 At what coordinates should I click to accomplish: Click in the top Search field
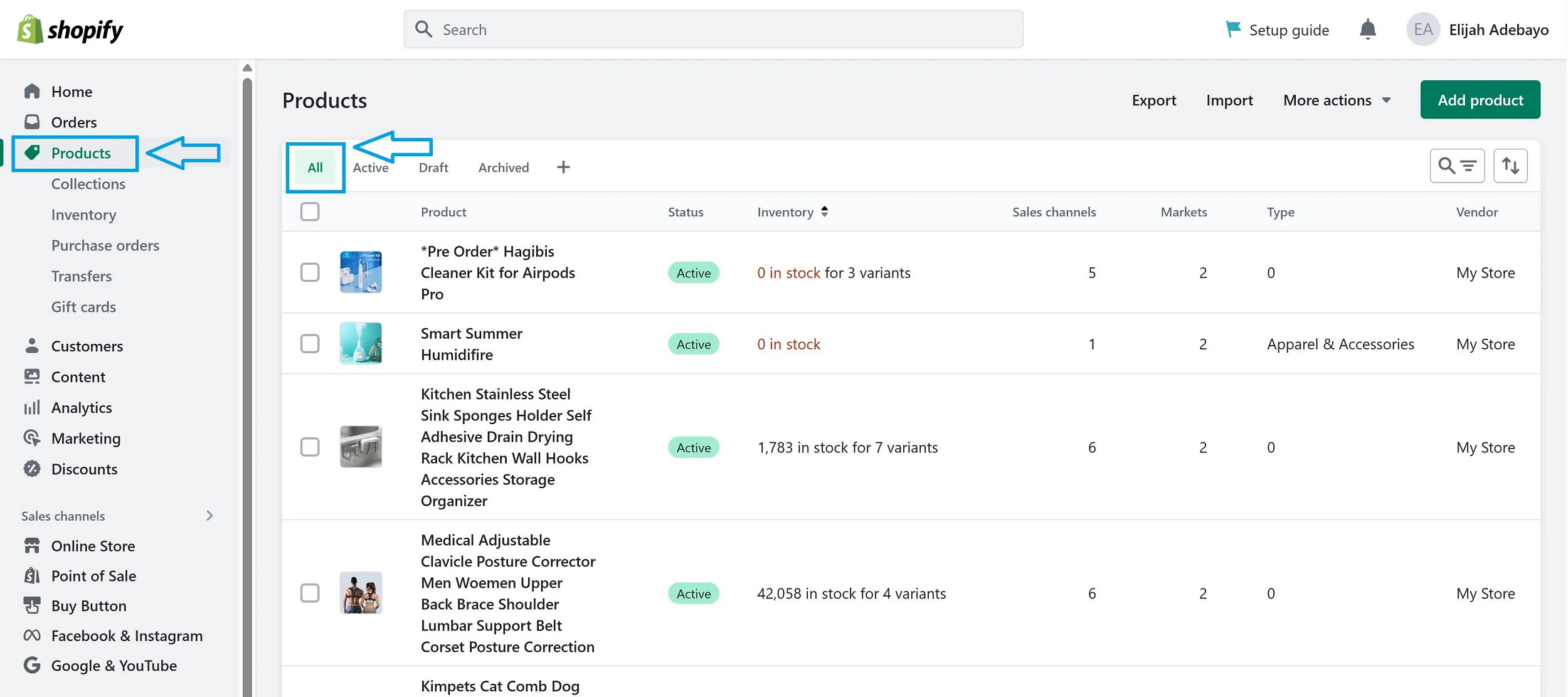tap(713, 29)
